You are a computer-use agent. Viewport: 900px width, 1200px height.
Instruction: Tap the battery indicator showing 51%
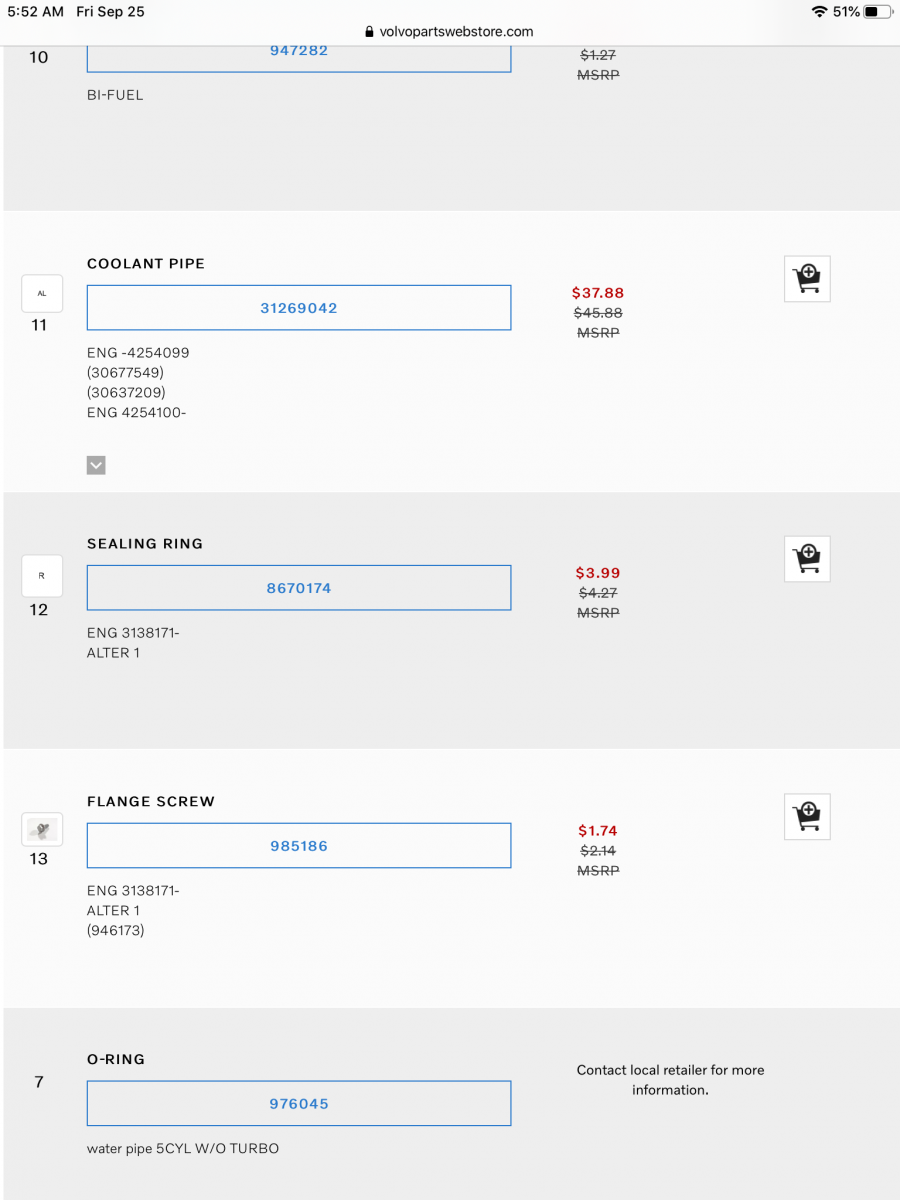tap(860, 11)
